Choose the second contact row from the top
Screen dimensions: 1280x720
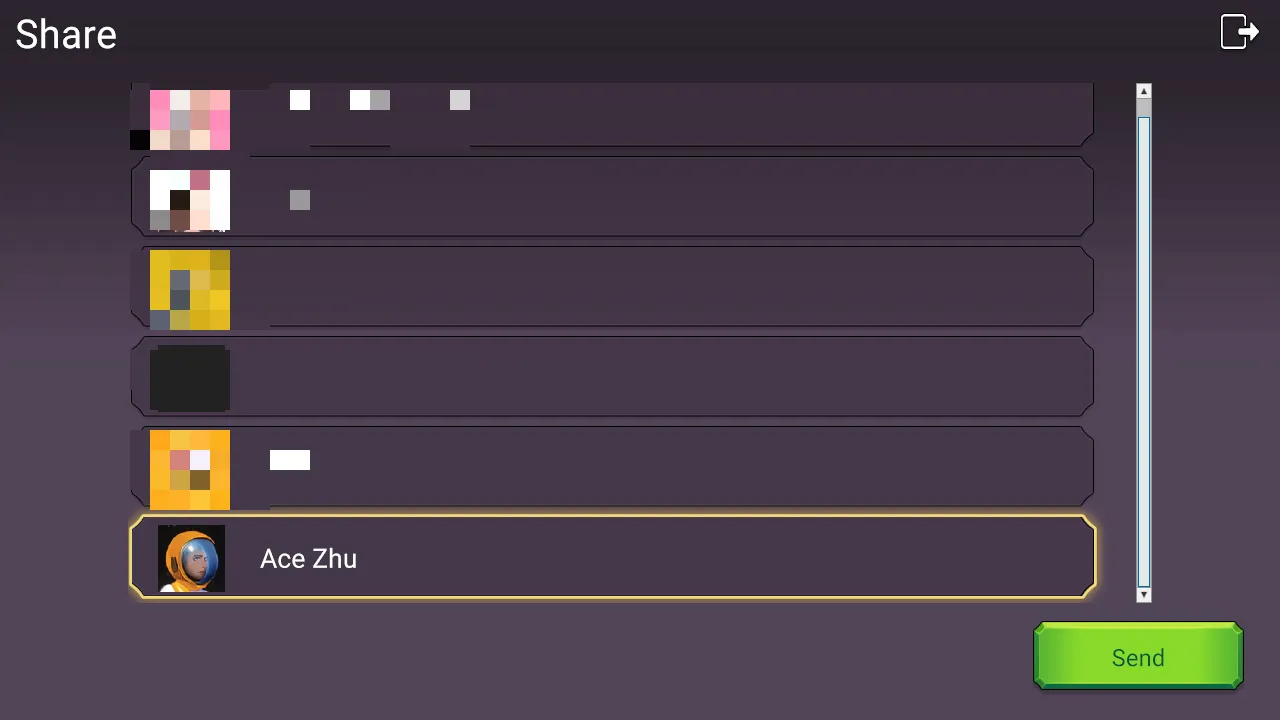tap(660, 196)
